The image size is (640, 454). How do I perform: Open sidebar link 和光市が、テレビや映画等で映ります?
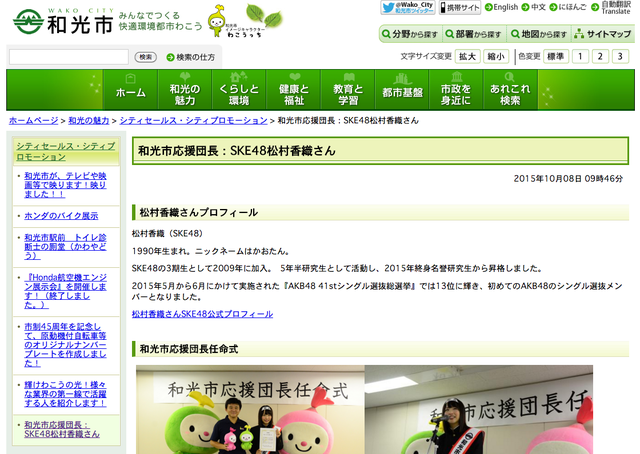[65, 185]
